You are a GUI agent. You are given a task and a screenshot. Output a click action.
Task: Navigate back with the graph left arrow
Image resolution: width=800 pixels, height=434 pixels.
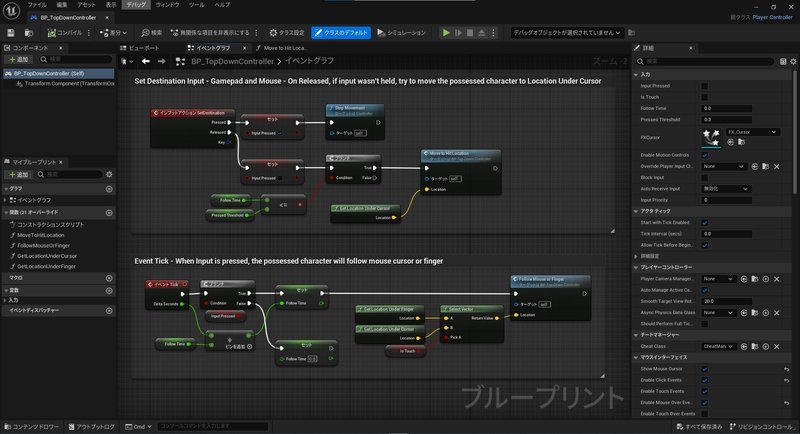tap(145, 61)
